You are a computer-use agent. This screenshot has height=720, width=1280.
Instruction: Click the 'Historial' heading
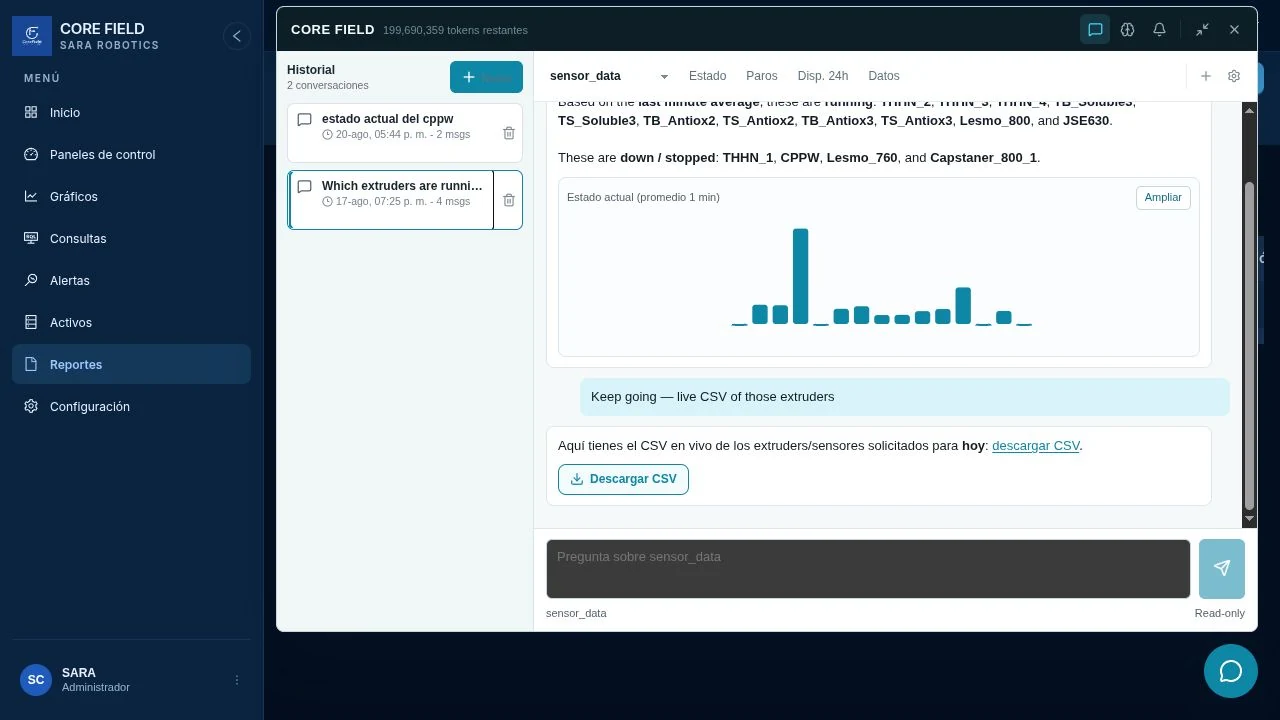[x=311, y=70]
